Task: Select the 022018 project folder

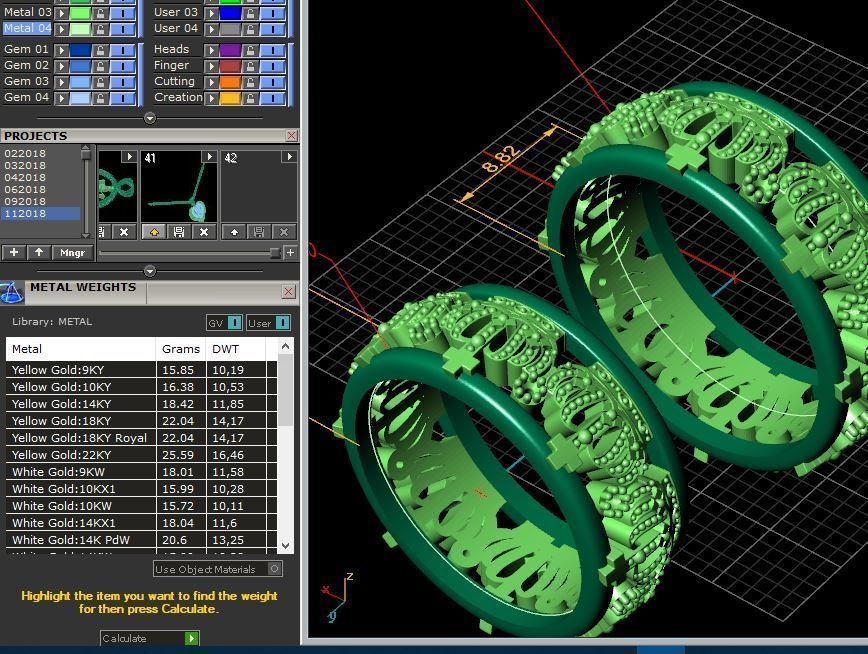Action: pyautogui.click(x=25, y=153)
